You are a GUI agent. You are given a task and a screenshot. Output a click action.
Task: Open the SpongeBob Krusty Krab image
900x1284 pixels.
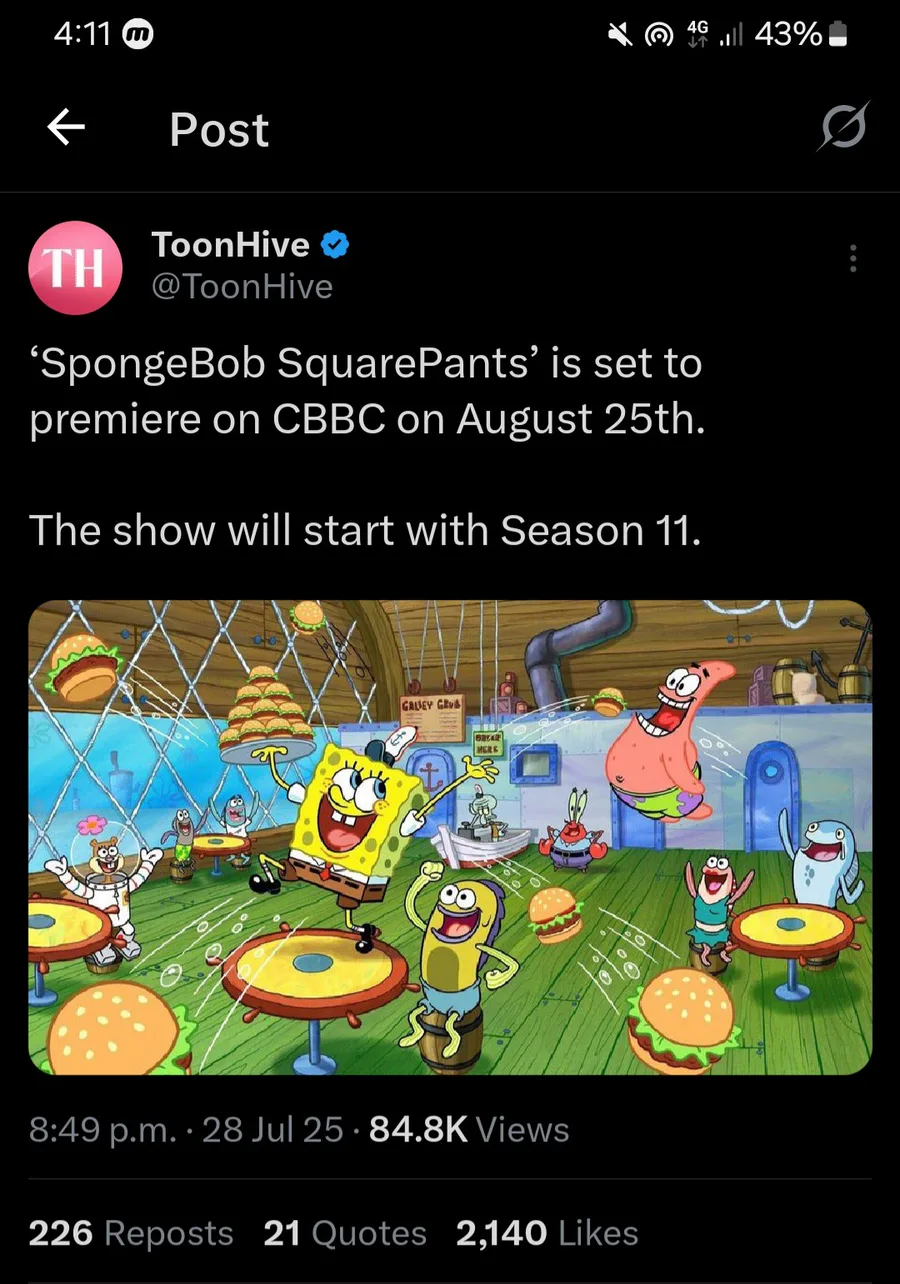(x=450, y=837)
